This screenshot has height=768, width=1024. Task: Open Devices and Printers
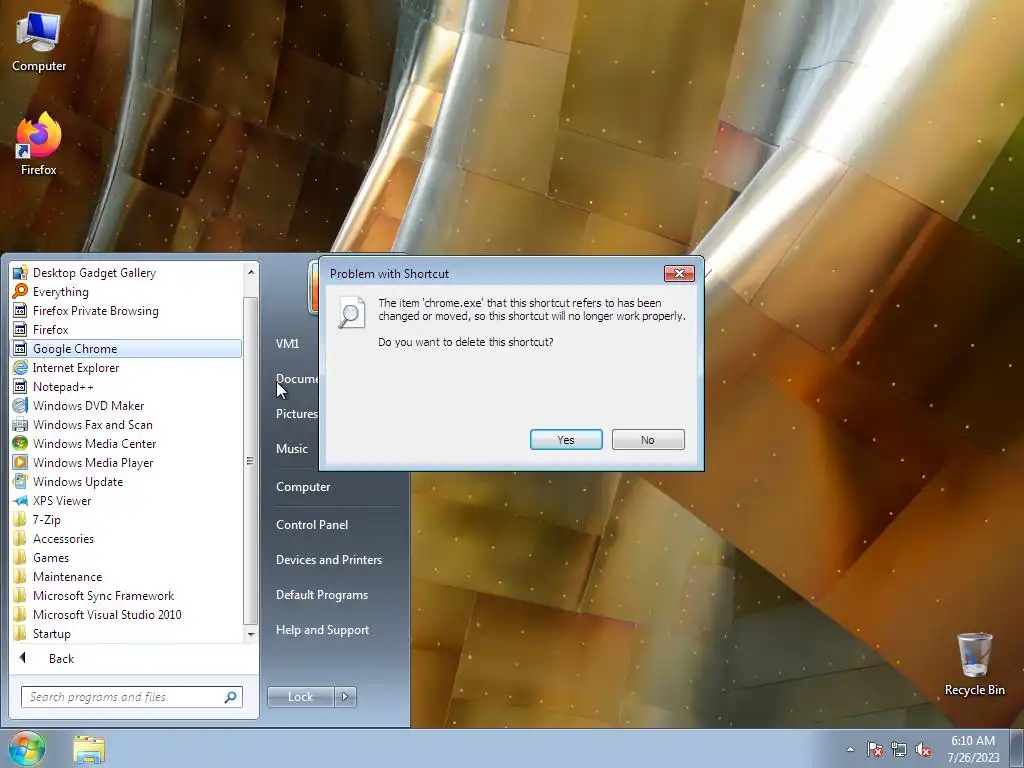pos(328,560)
